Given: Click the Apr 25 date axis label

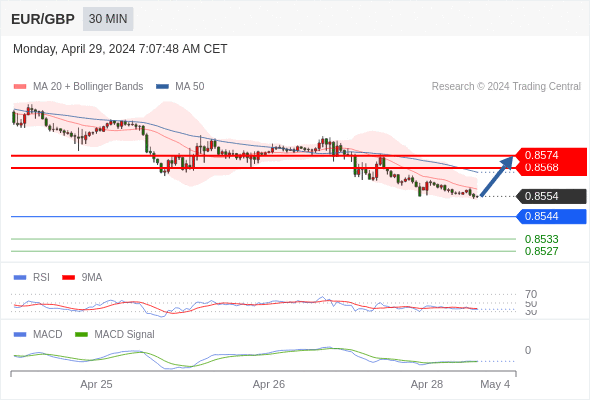Looking at the screenshot, I should tap(96, 384).
